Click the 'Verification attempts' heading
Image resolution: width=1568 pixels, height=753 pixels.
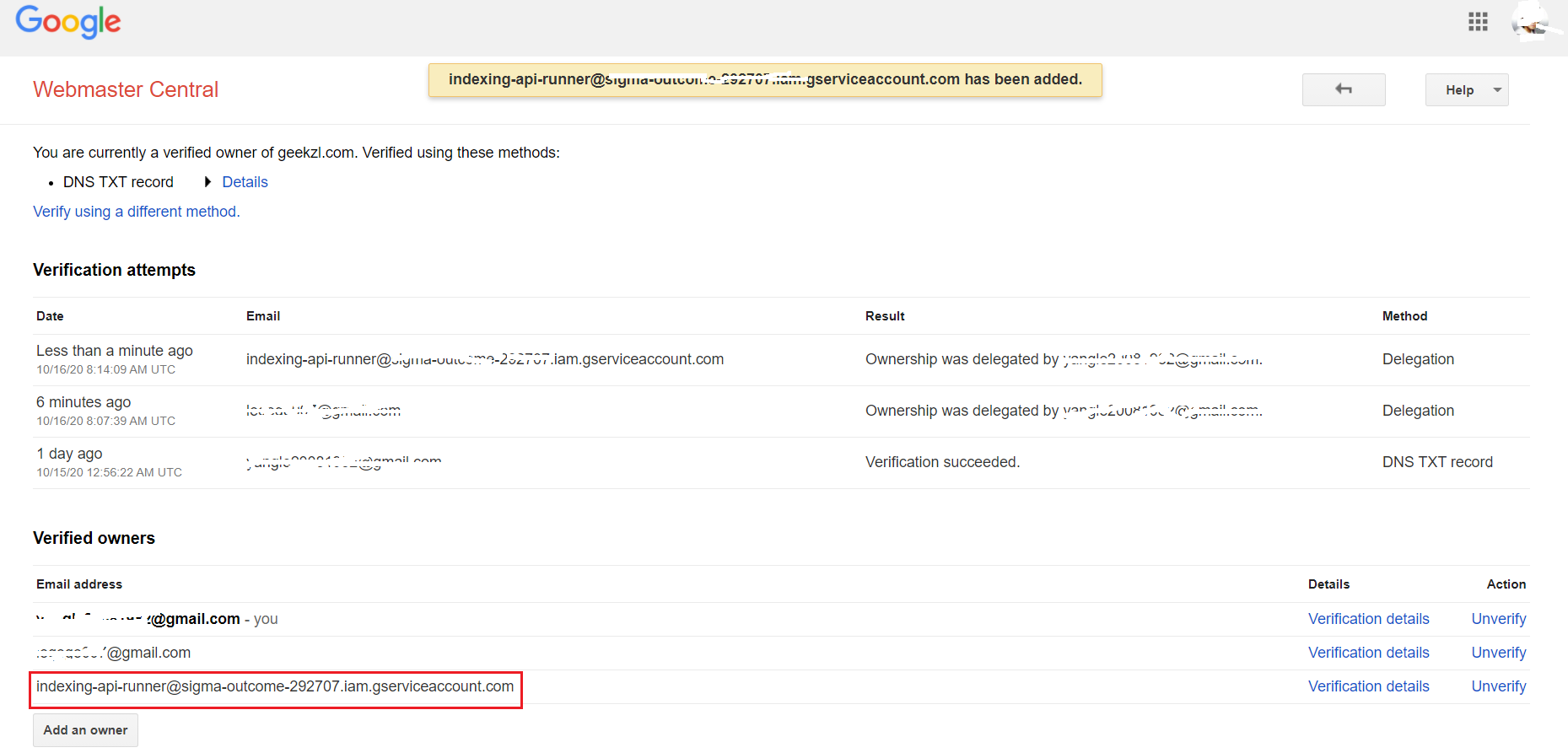pos(114,270)
